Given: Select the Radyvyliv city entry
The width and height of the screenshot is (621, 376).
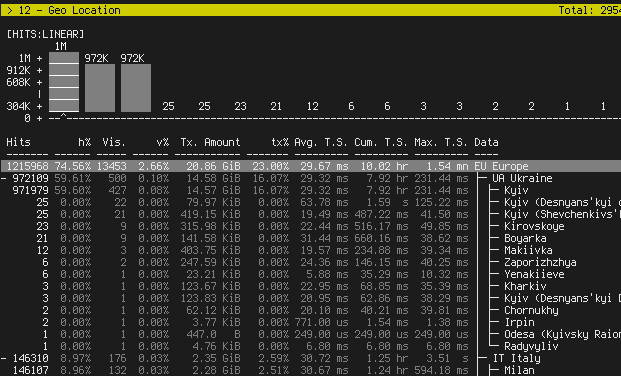Looking at the screenshot, I should point(531,346).
